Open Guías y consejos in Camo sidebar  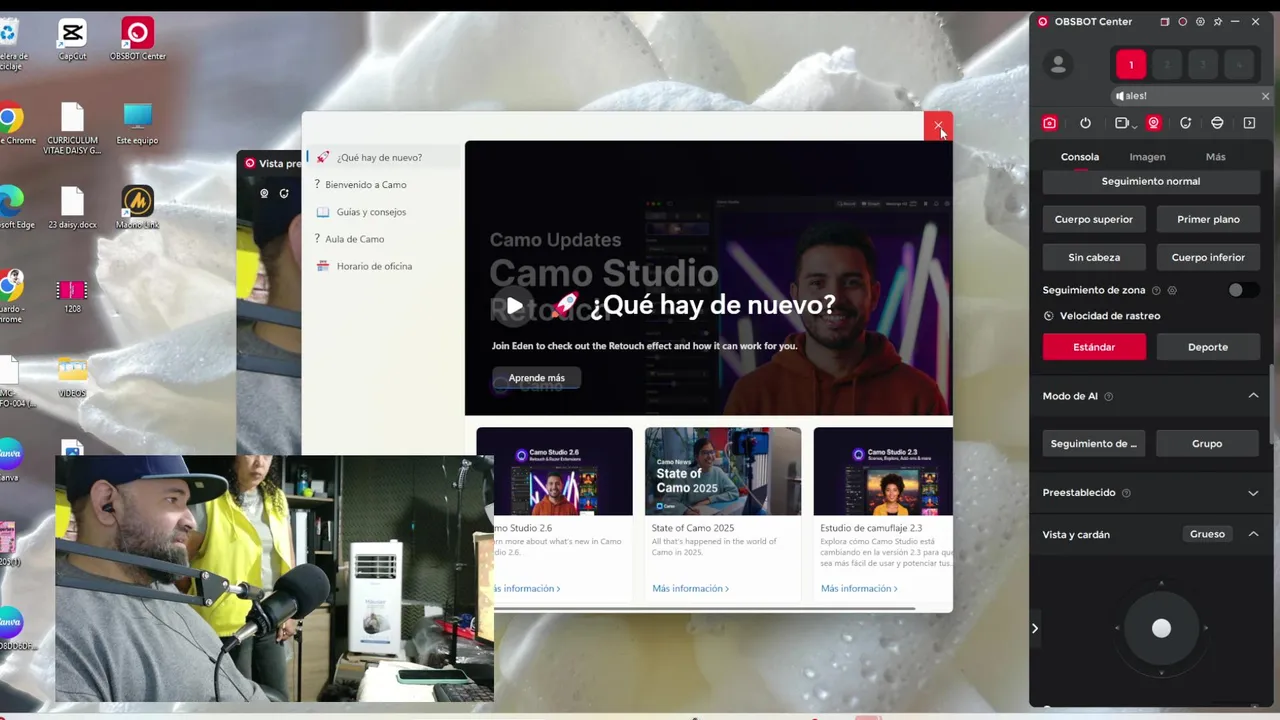pos(383,212)
